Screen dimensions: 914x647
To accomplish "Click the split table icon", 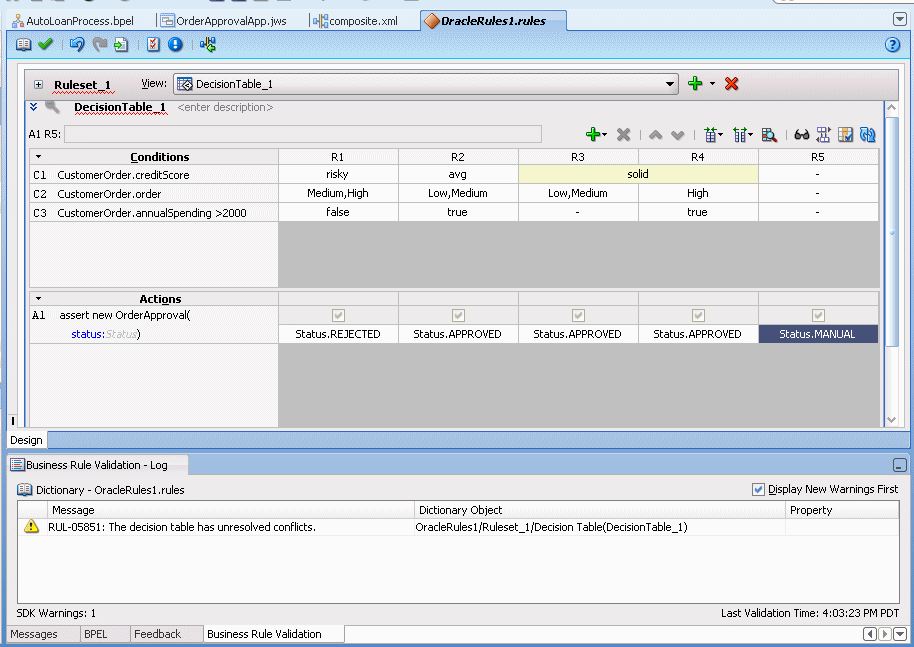I will point(845,135).
